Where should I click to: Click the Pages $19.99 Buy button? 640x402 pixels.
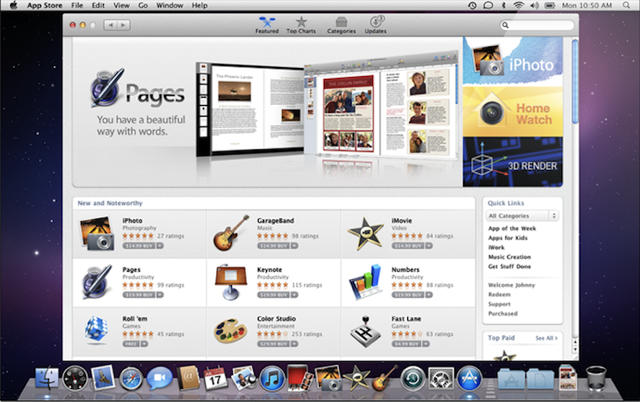[137, 296]
